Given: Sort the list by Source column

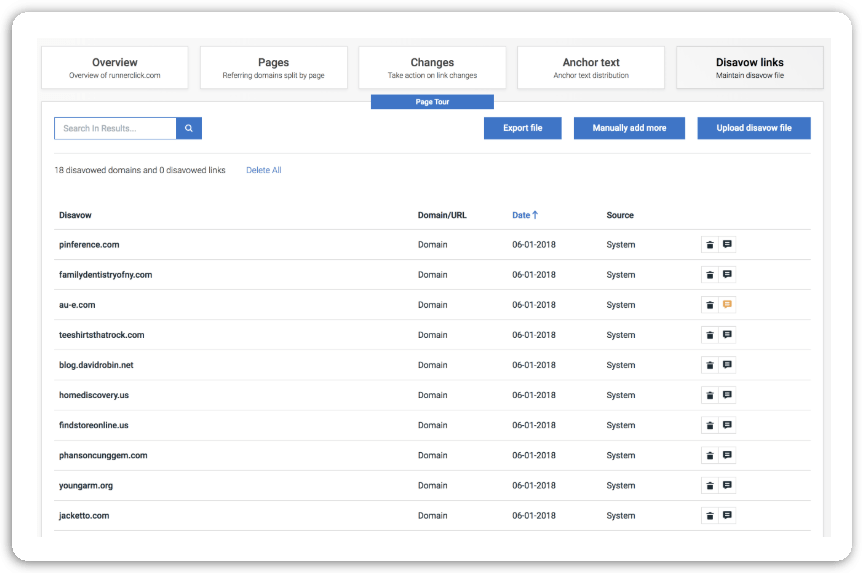Looking at the screenshot, I should point(619,215).
